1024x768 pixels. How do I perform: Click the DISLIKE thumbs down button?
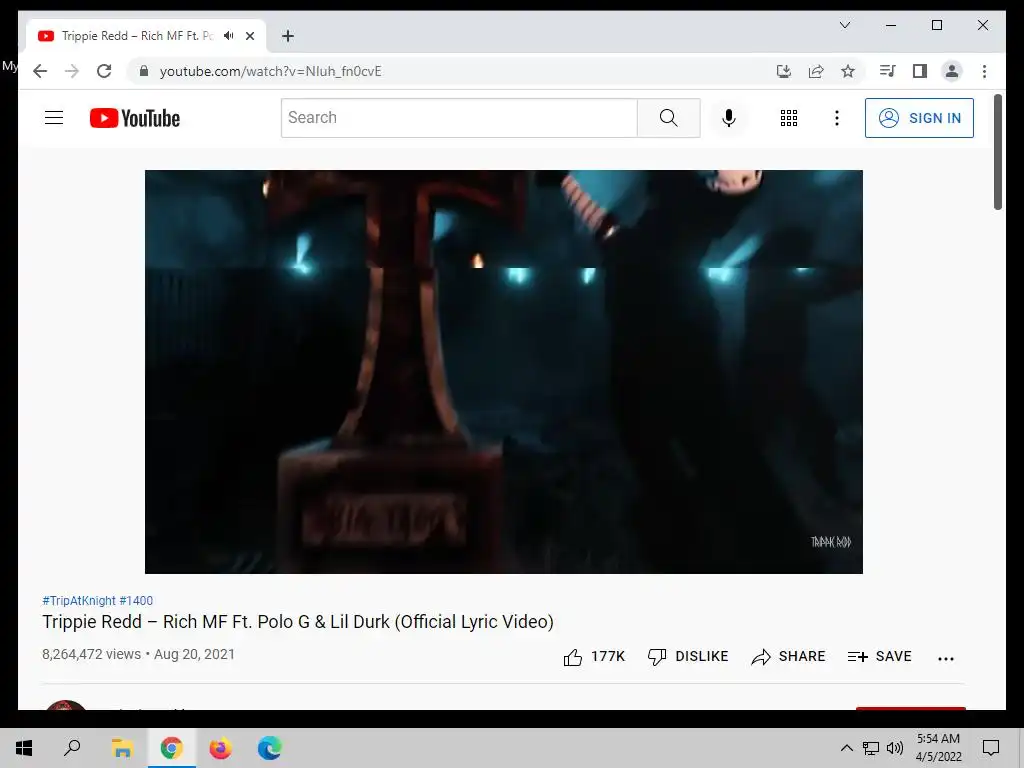[x=688, y=656]
